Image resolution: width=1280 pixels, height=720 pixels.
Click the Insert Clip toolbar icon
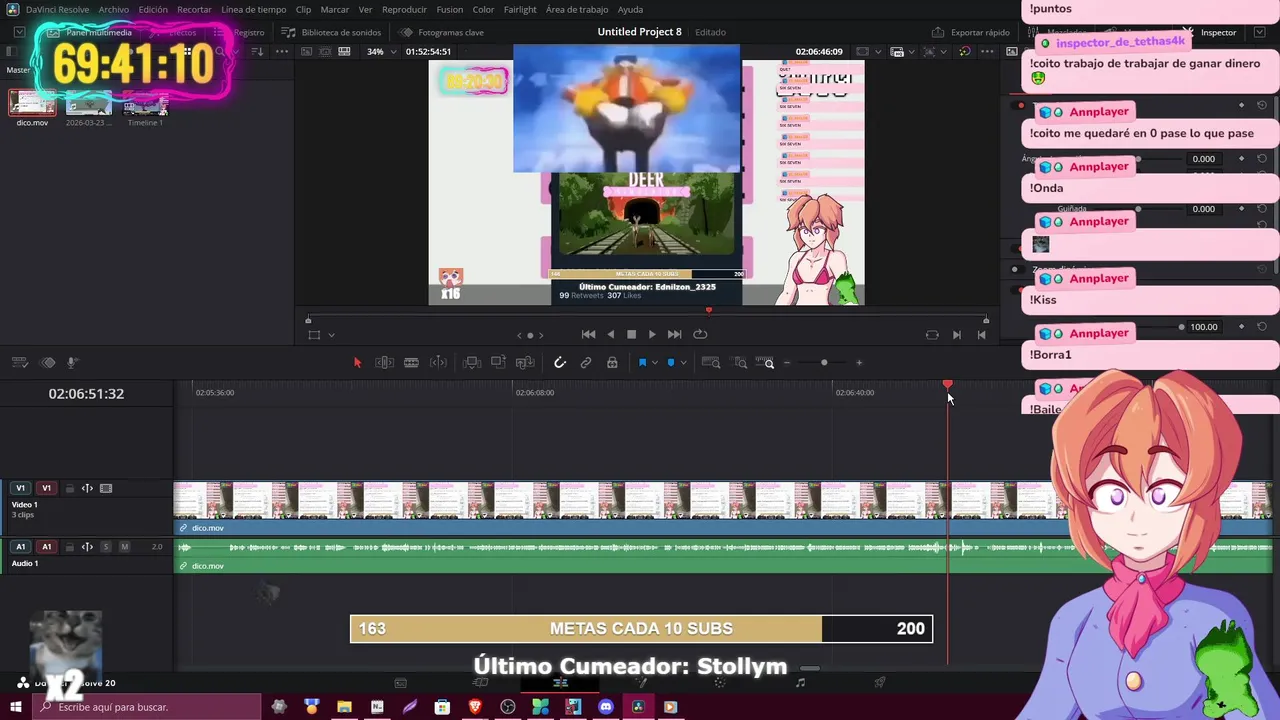(x=472, y=363)
